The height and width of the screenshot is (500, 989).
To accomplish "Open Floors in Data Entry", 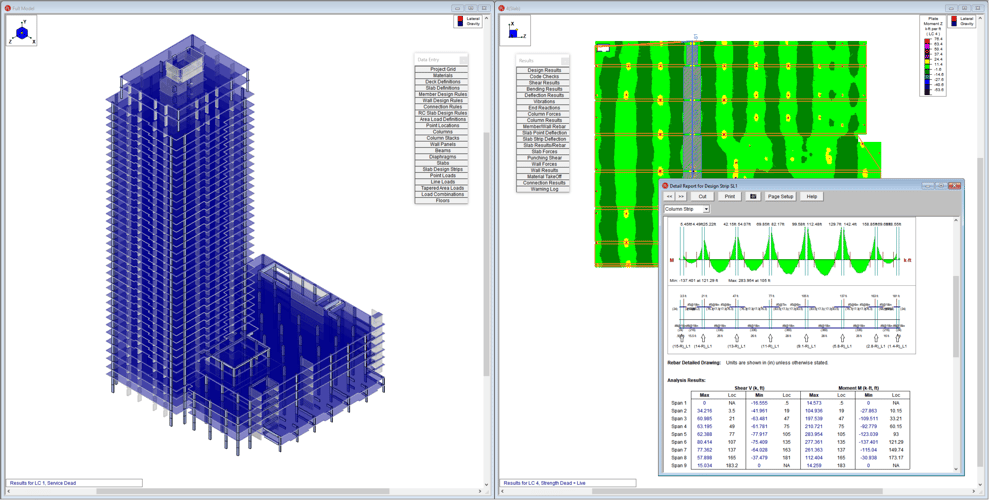I will tap(443, 201).
